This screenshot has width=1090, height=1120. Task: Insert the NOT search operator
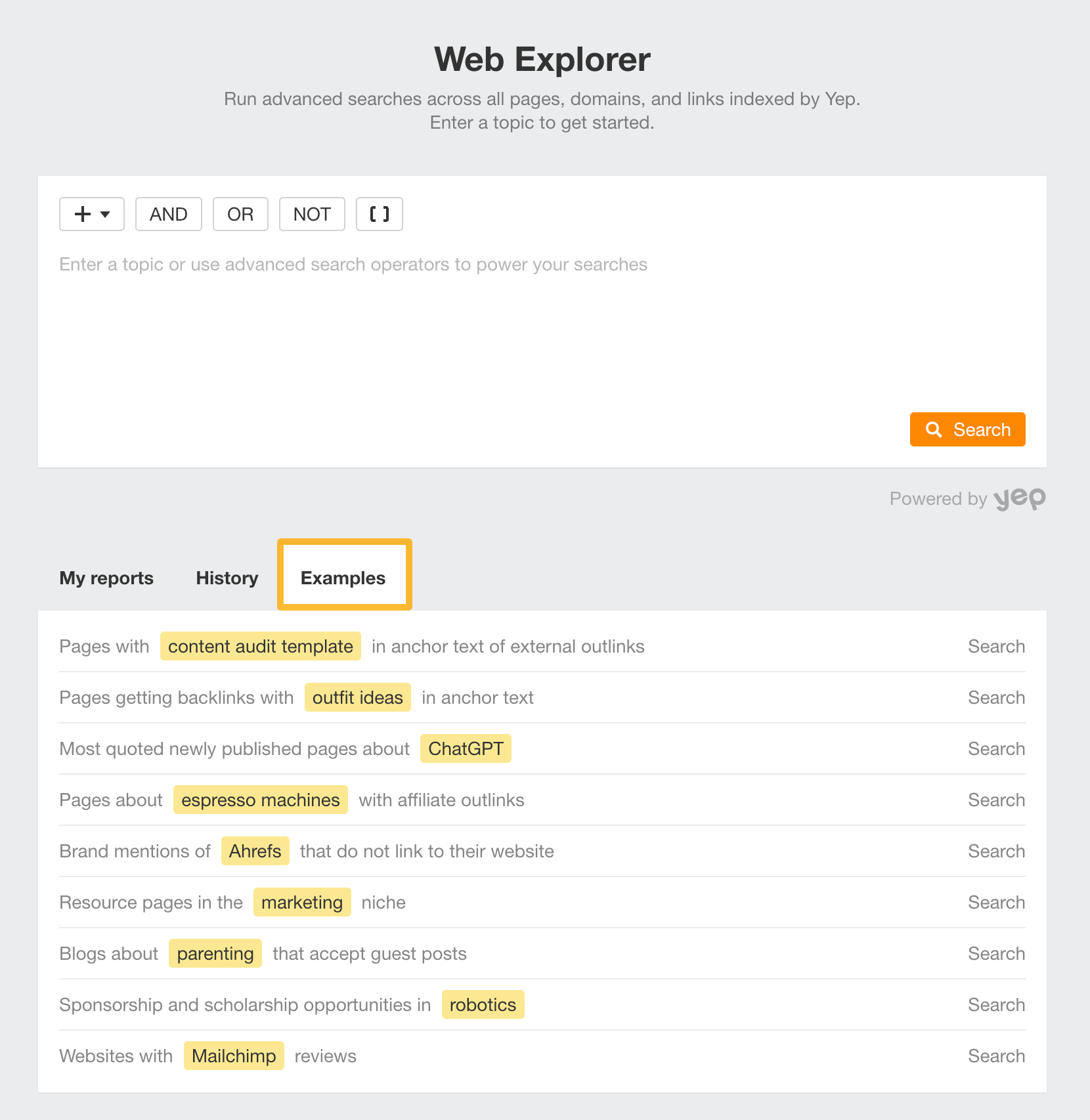click(311, 214)
